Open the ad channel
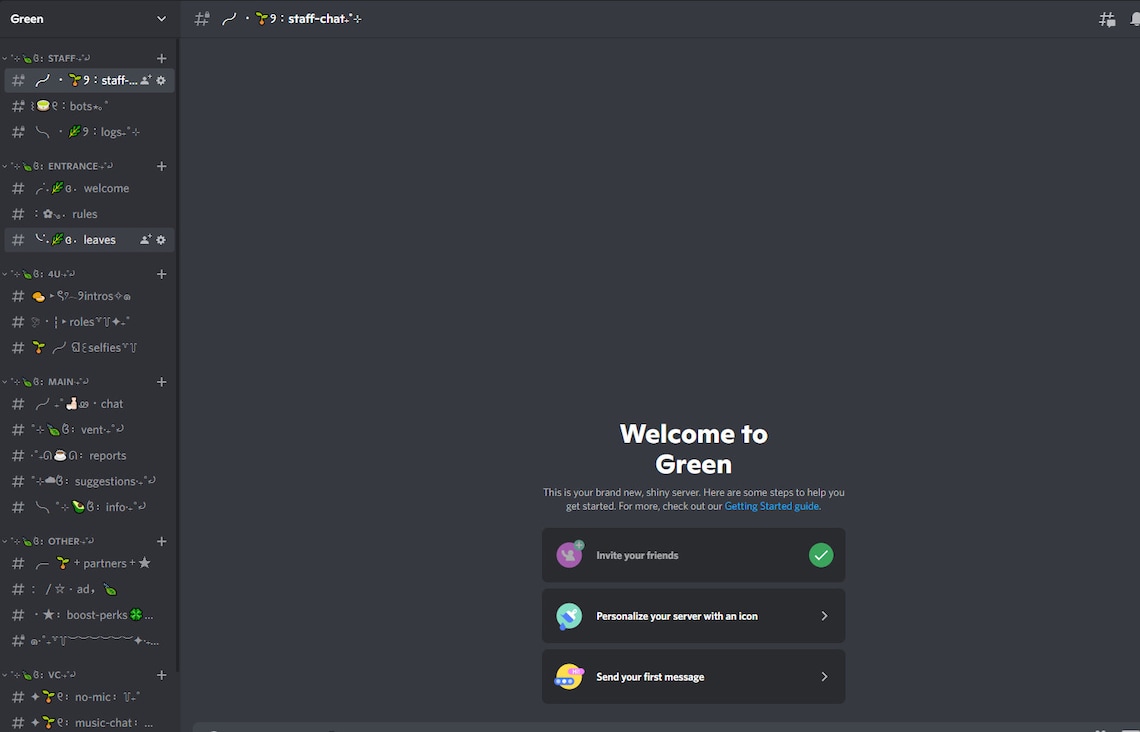Screen dimensions: 1140x732 click(x=89, y=590)
